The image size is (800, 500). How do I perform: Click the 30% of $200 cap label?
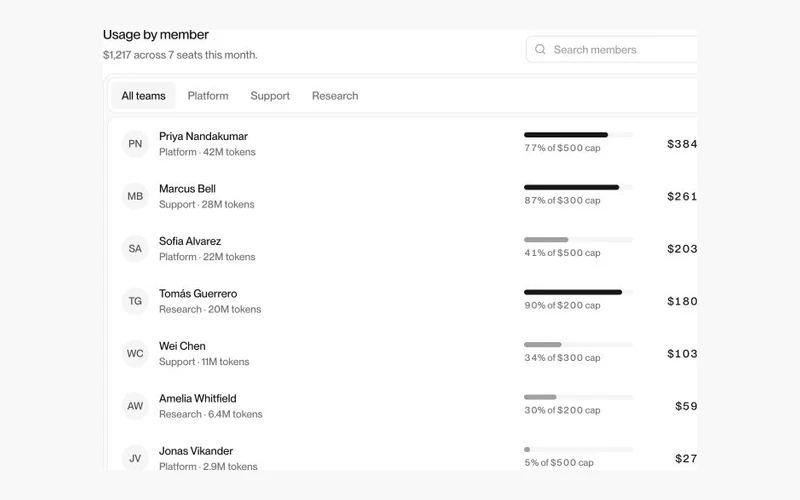coord(562,410)
